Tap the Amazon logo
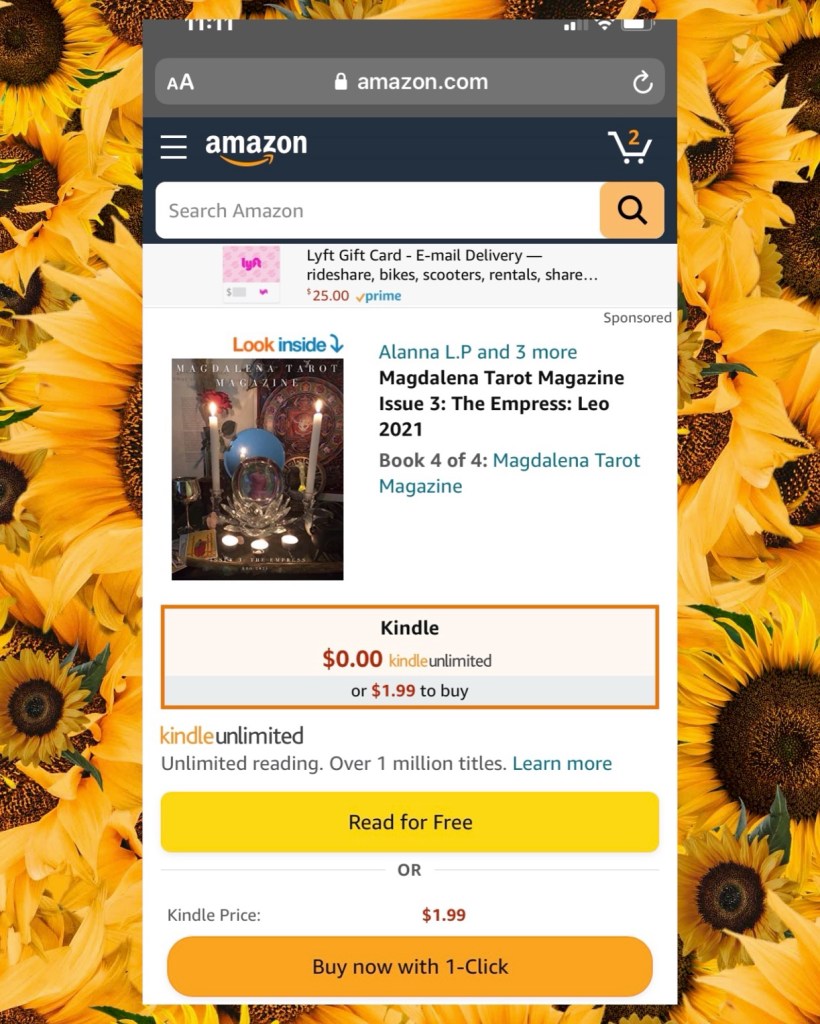 pyautogui.click(x=256, y=148)
